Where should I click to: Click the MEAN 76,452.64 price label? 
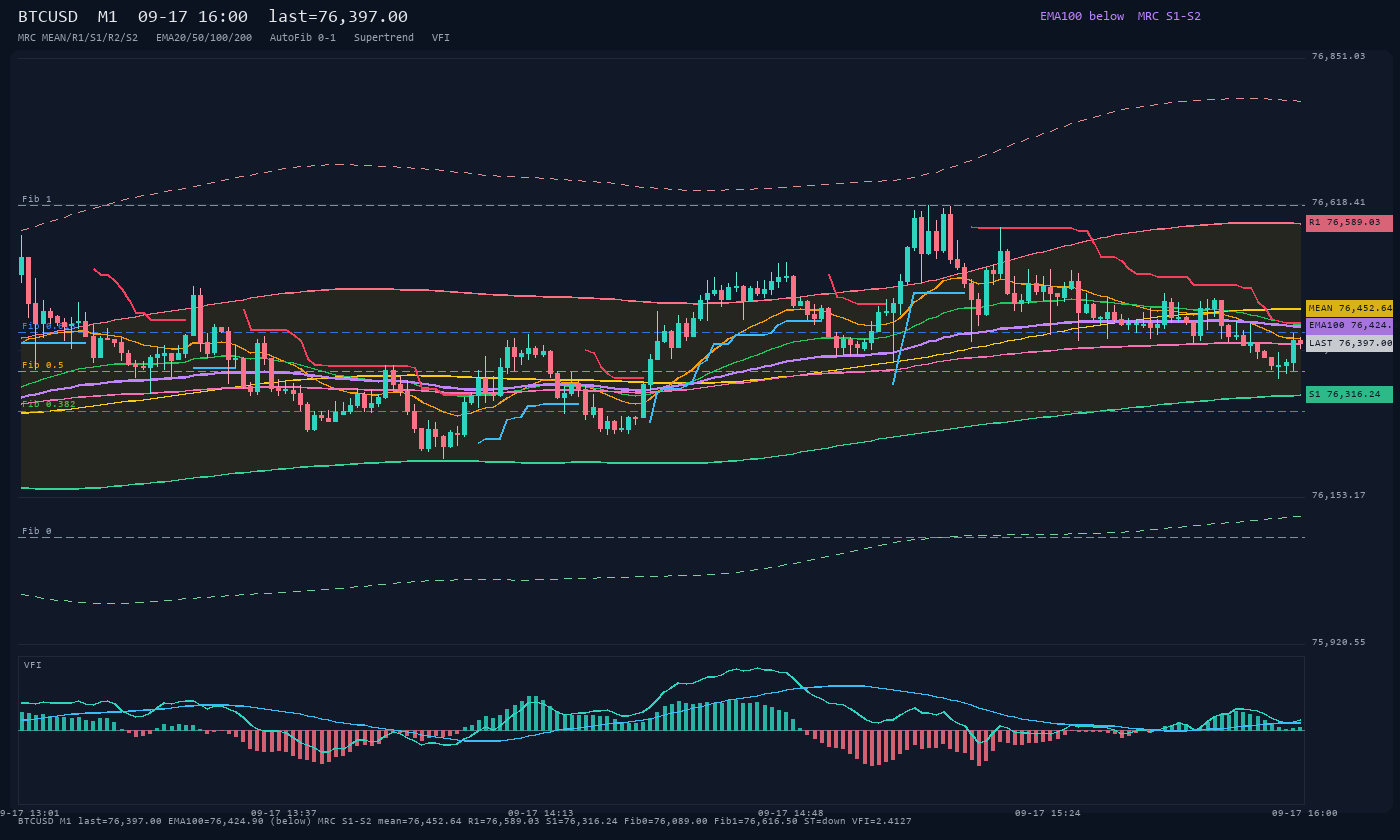point(1349,309)
